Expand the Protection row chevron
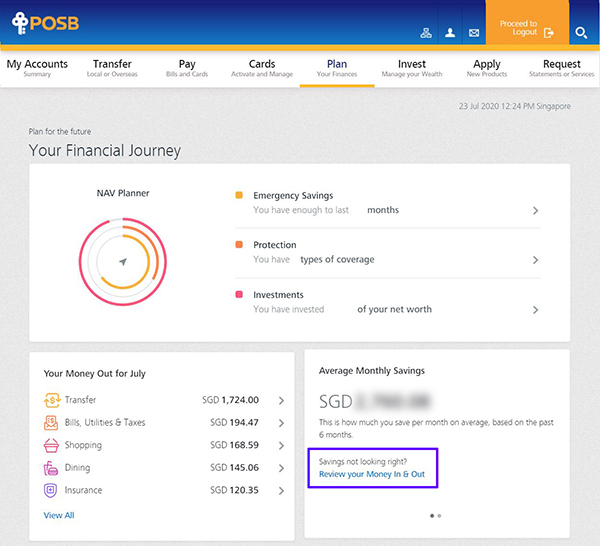 pos(535,260)
